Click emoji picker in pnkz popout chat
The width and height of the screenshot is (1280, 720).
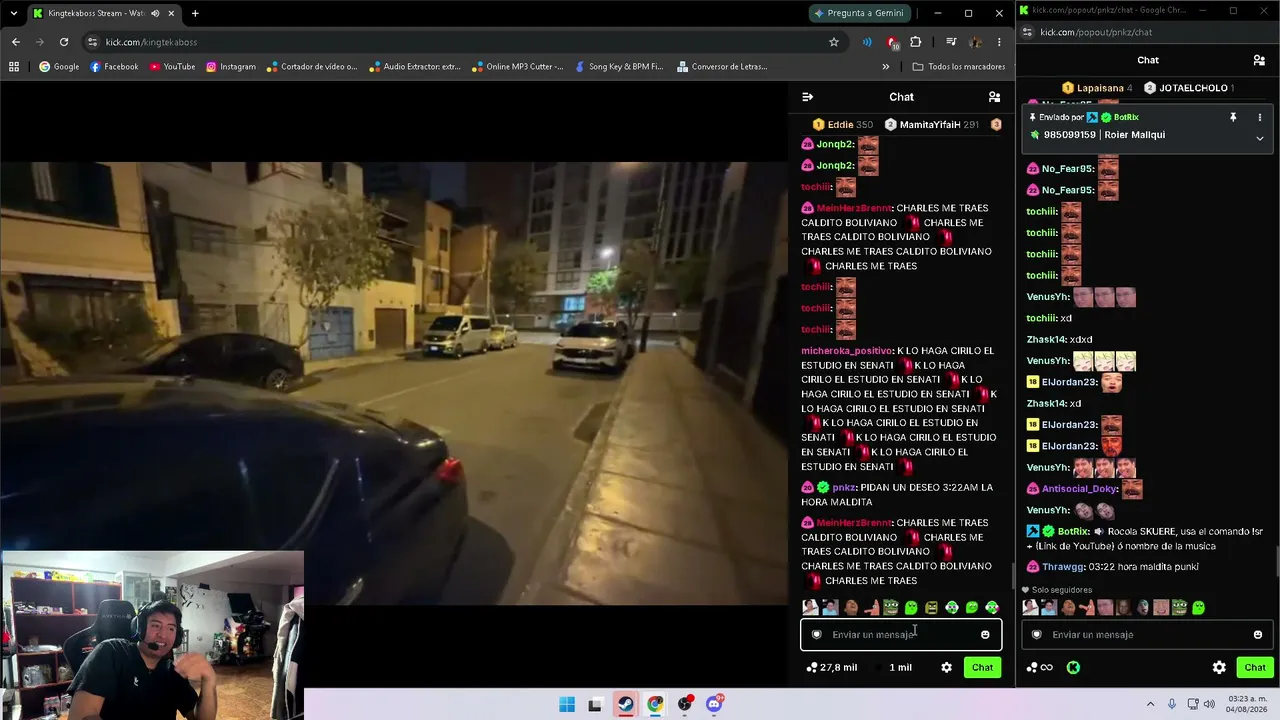(x=1258, y=634)
